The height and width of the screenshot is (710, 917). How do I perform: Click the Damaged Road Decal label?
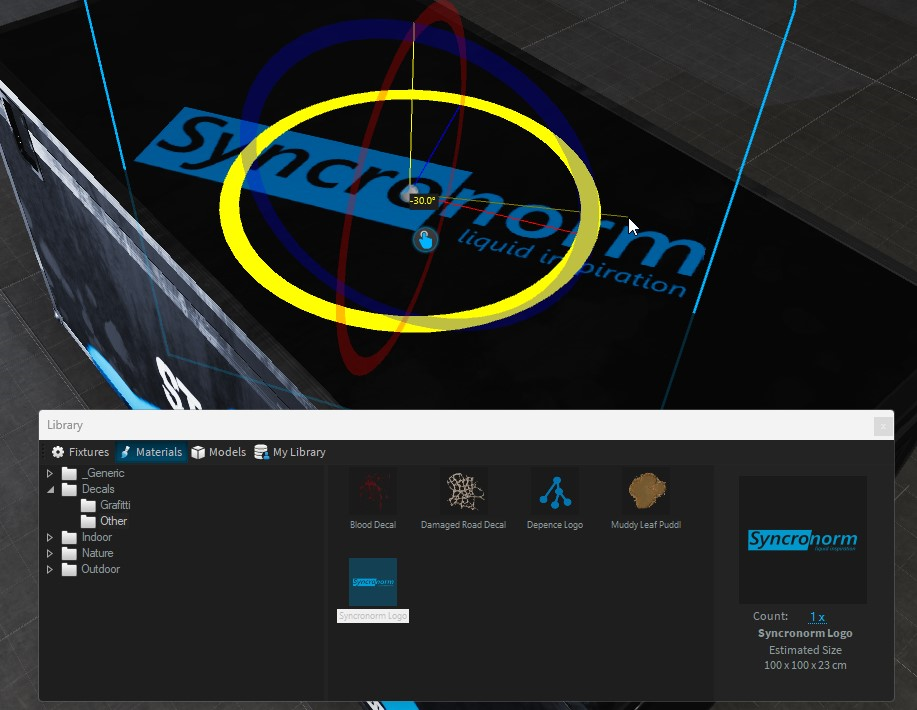[463, 525]
